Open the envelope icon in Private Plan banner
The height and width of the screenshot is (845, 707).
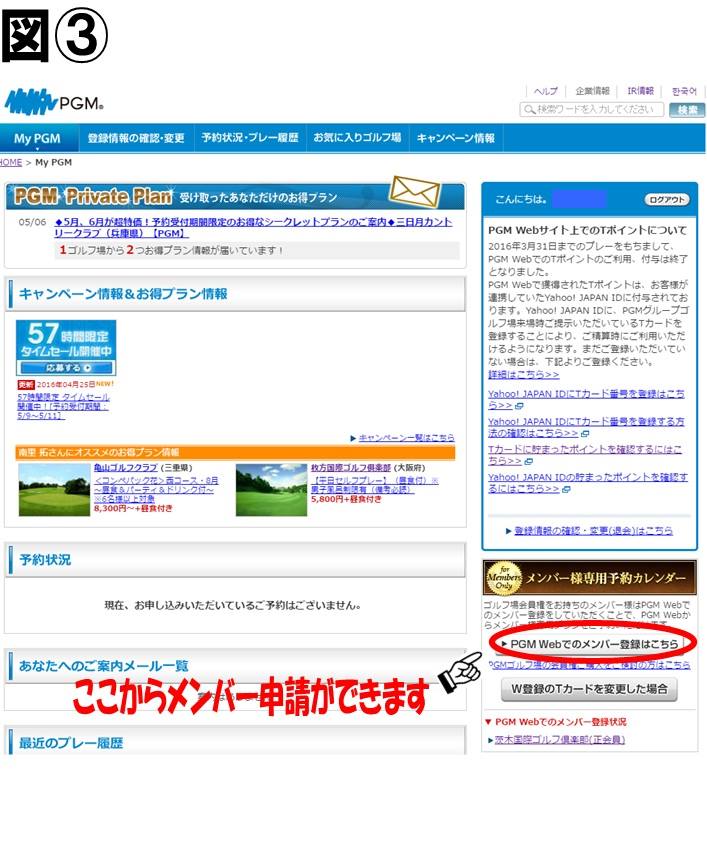point(415,191)
